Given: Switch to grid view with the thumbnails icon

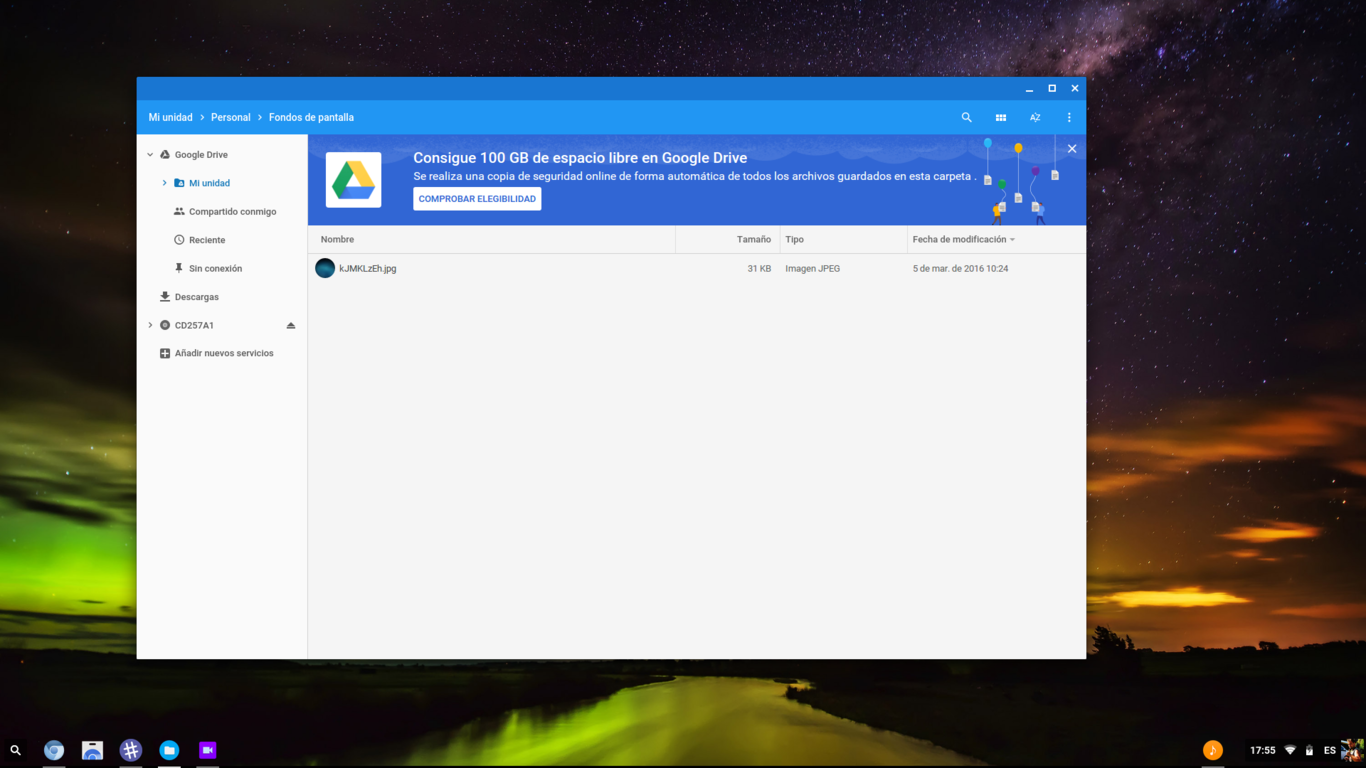Looking at the screenshot, I should tap(1000, 117).
